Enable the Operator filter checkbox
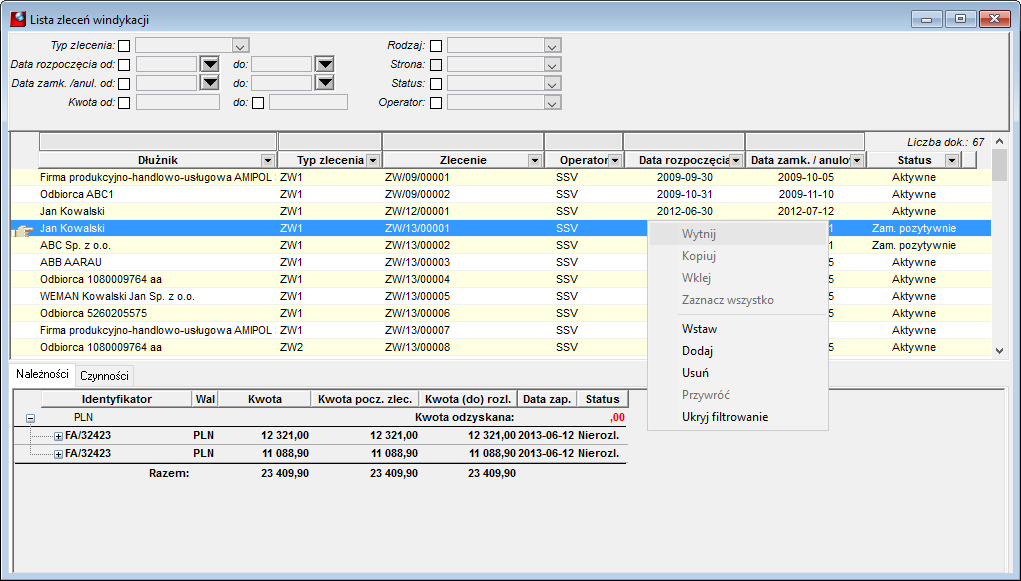Viewport: 1021px width, 581px height. click(436, 103)
